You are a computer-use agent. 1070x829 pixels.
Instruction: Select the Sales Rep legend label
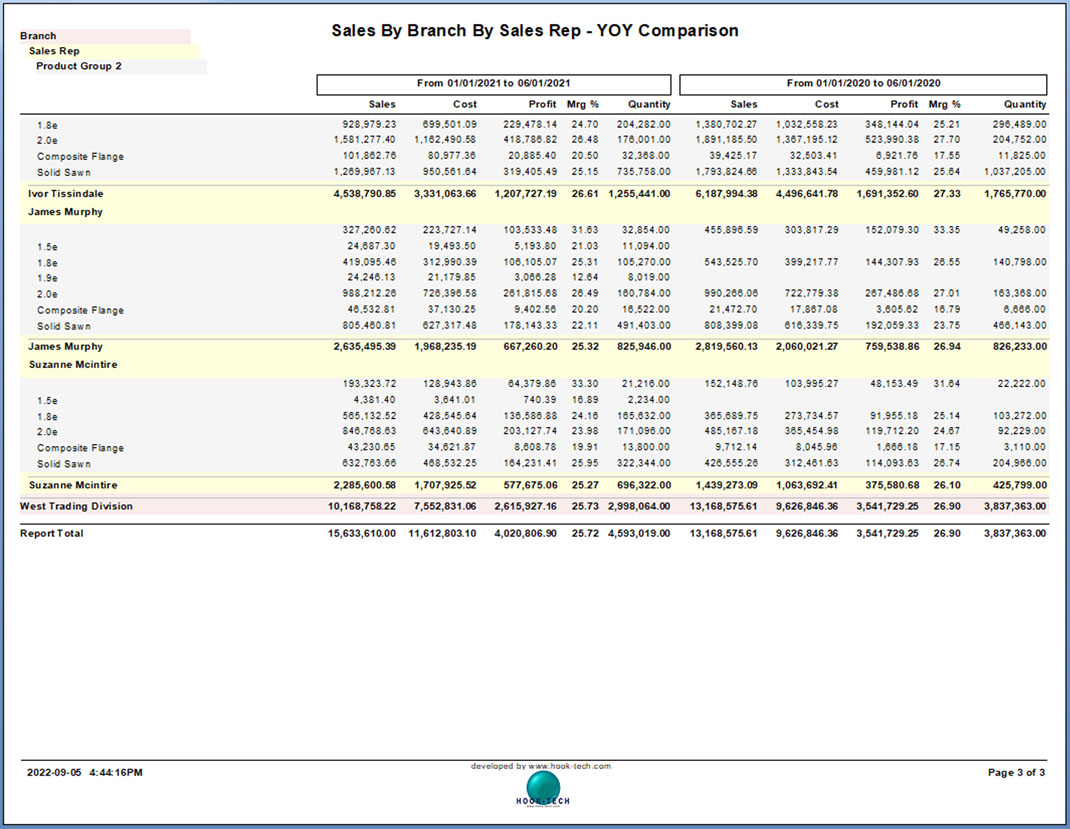coord(54,51)
